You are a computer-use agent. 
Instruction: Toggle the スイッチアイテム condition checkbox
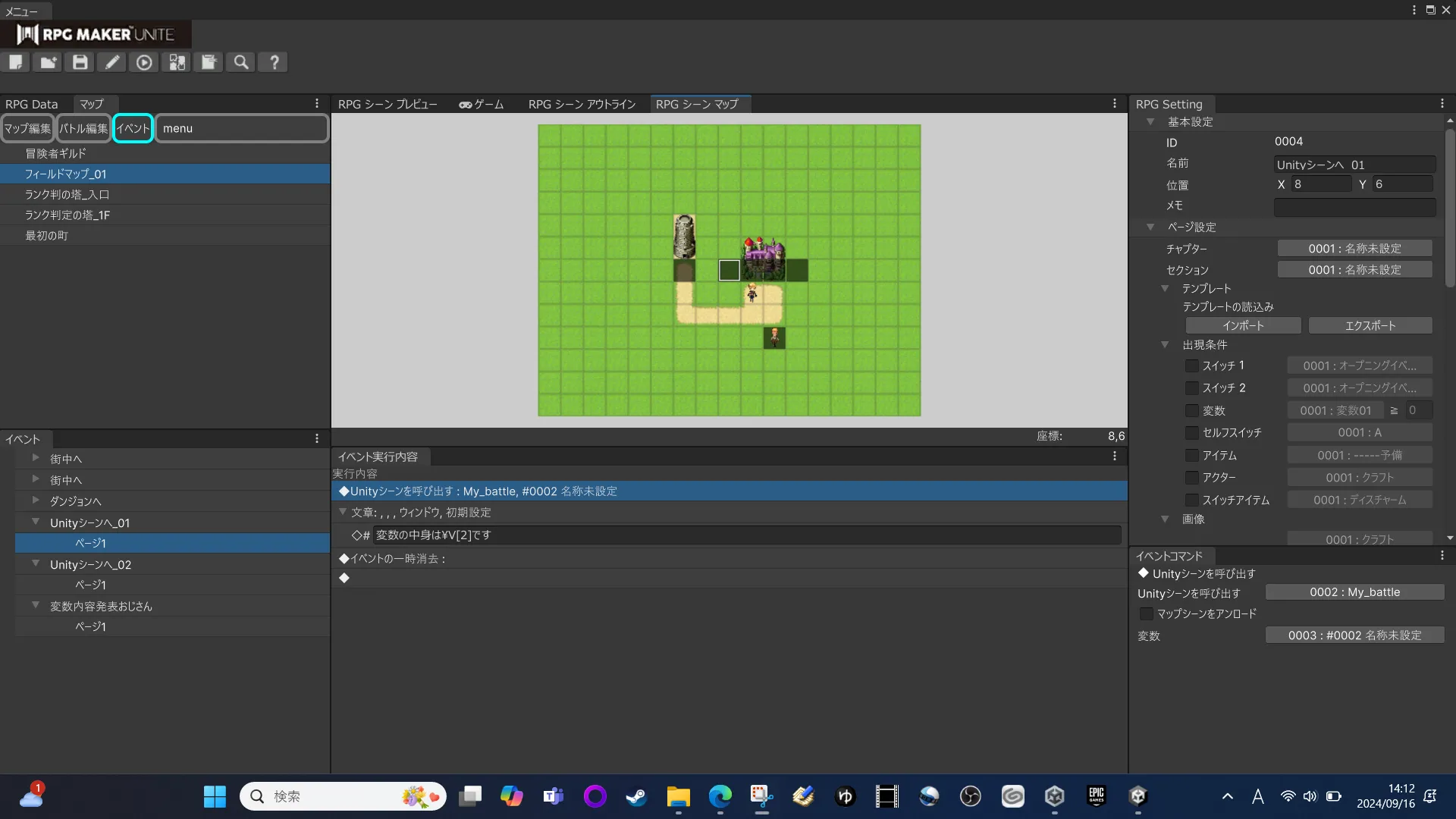(1192, 500)
